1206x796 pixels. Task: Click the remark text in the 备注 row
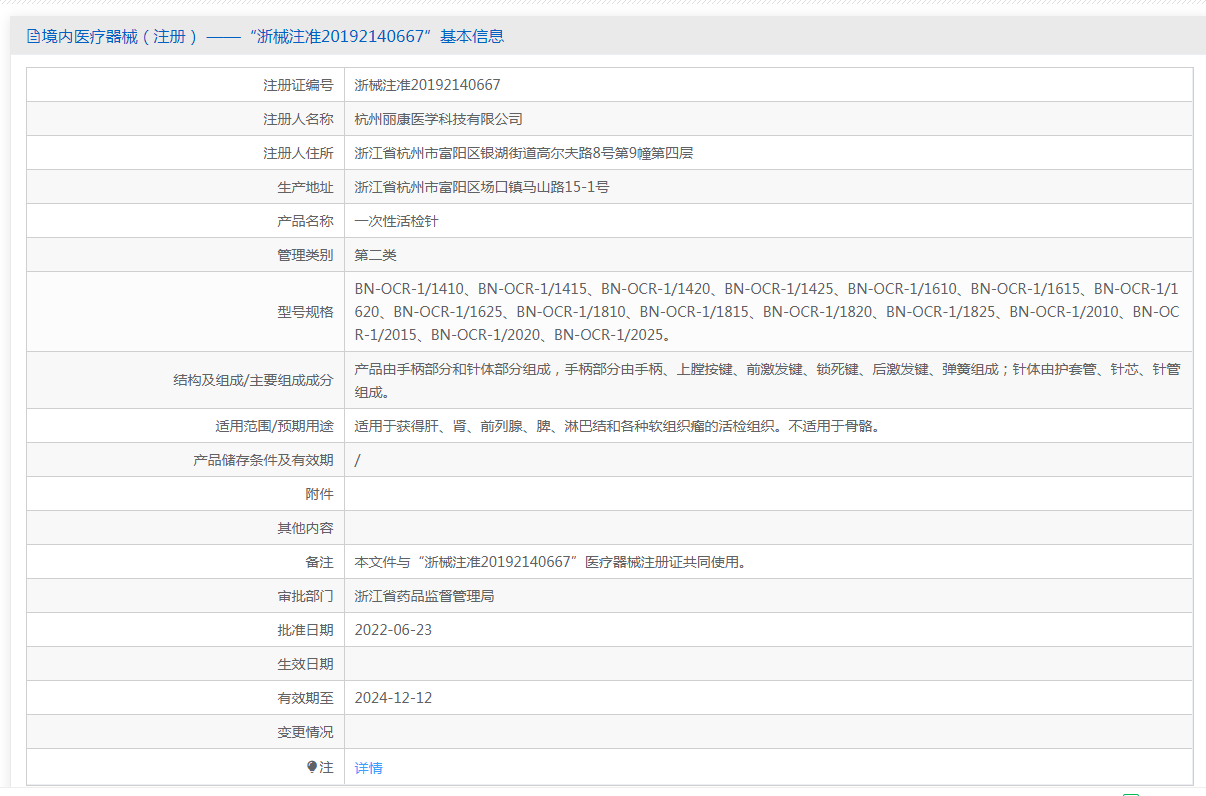coord(550,562)
